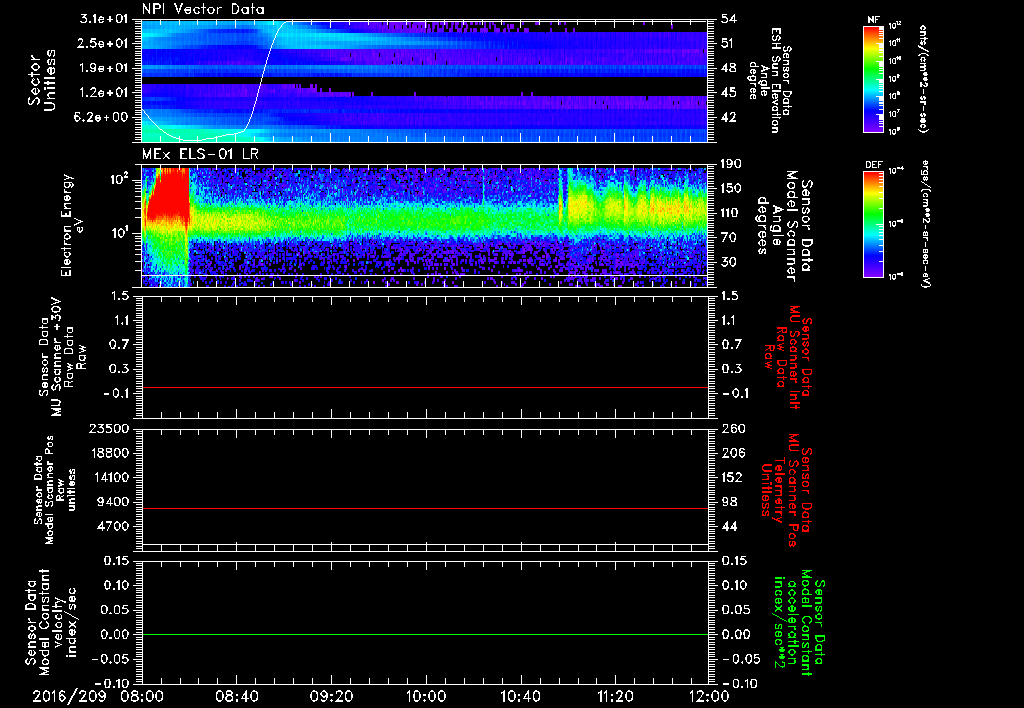Click the "152" telemetry tick label

point(731,477)
